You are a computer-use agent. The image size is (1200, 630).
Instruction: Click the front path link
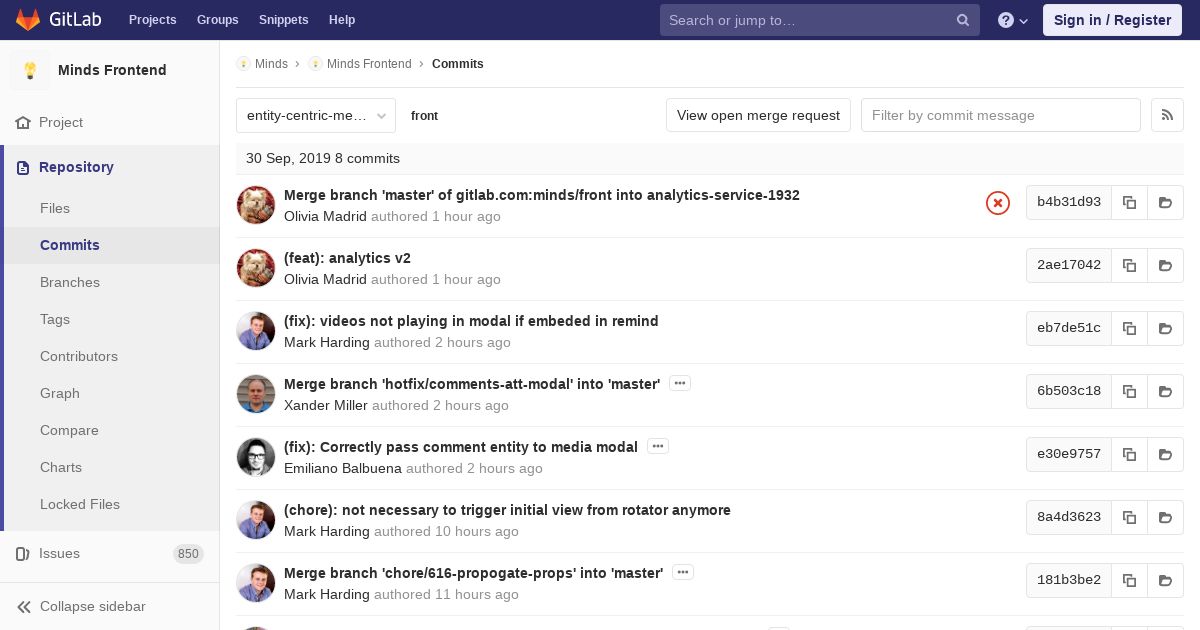pos(424,116)
